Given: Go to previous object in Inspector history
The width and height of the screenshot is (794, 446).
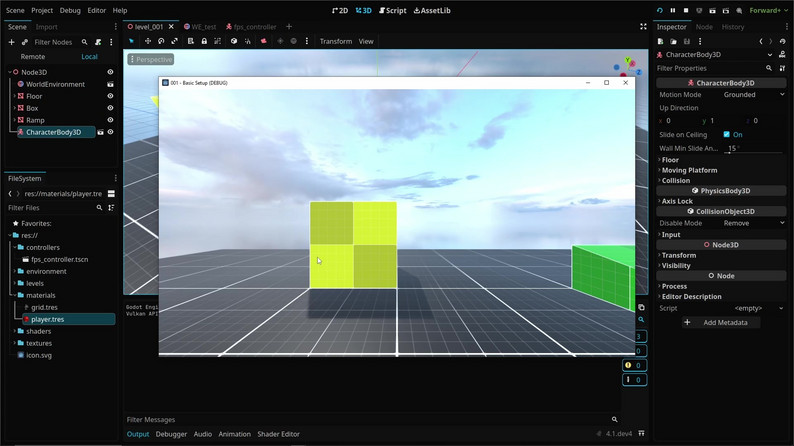Looking at the screenshot, I should pyautogui.click(x=761, y=42).
